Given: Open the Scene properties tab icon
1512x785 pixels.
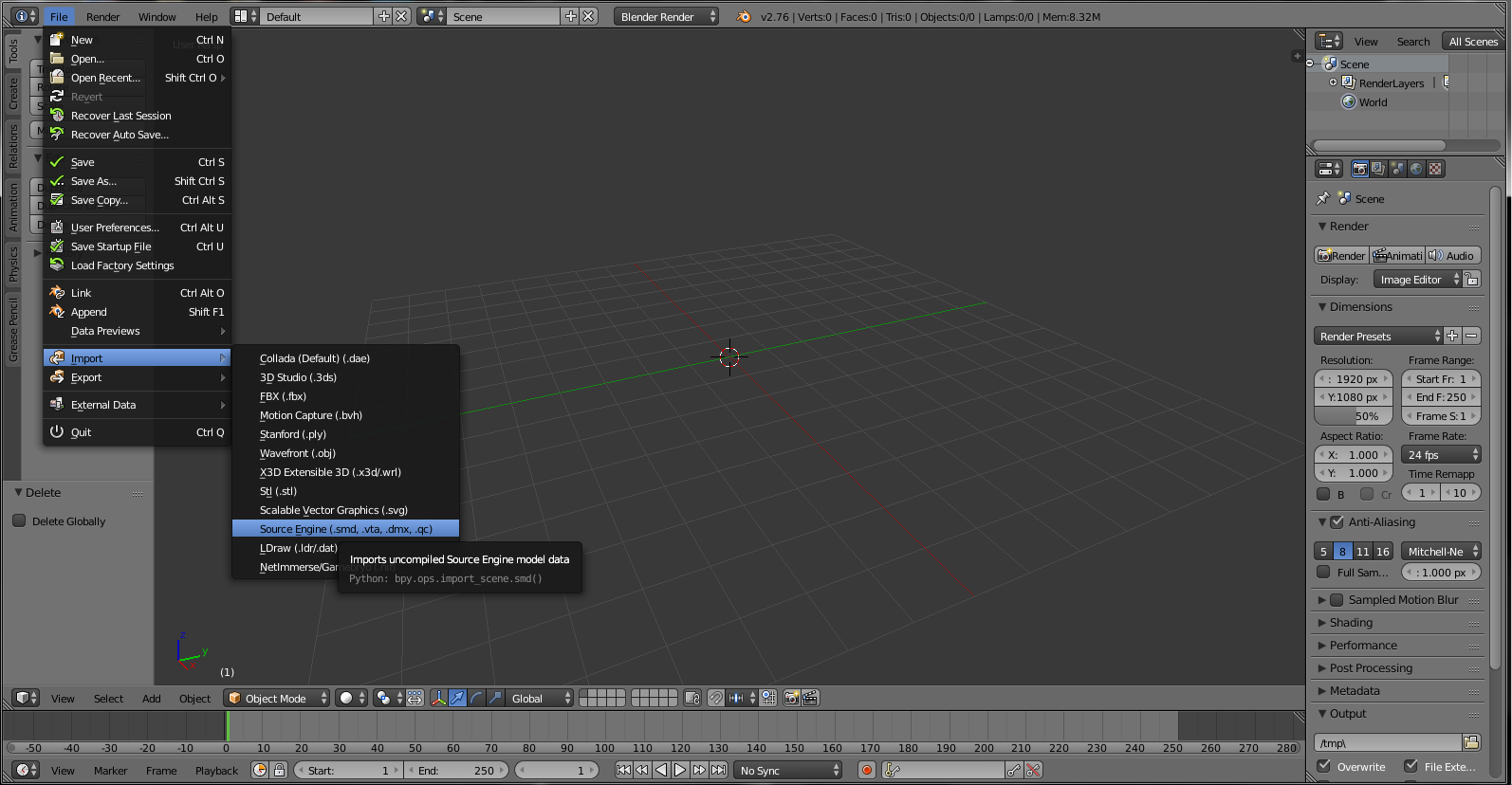Looking at the screenshot, I should [1397, 169].
